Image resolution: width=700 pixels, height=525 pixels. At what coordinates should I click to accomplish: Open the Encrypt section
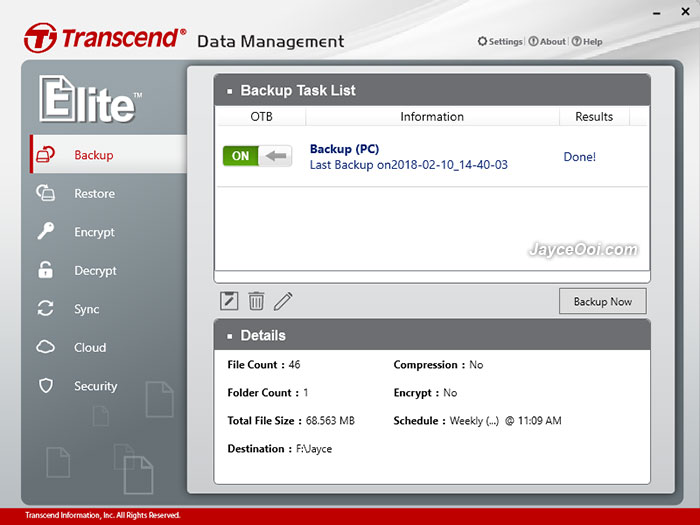95,232
